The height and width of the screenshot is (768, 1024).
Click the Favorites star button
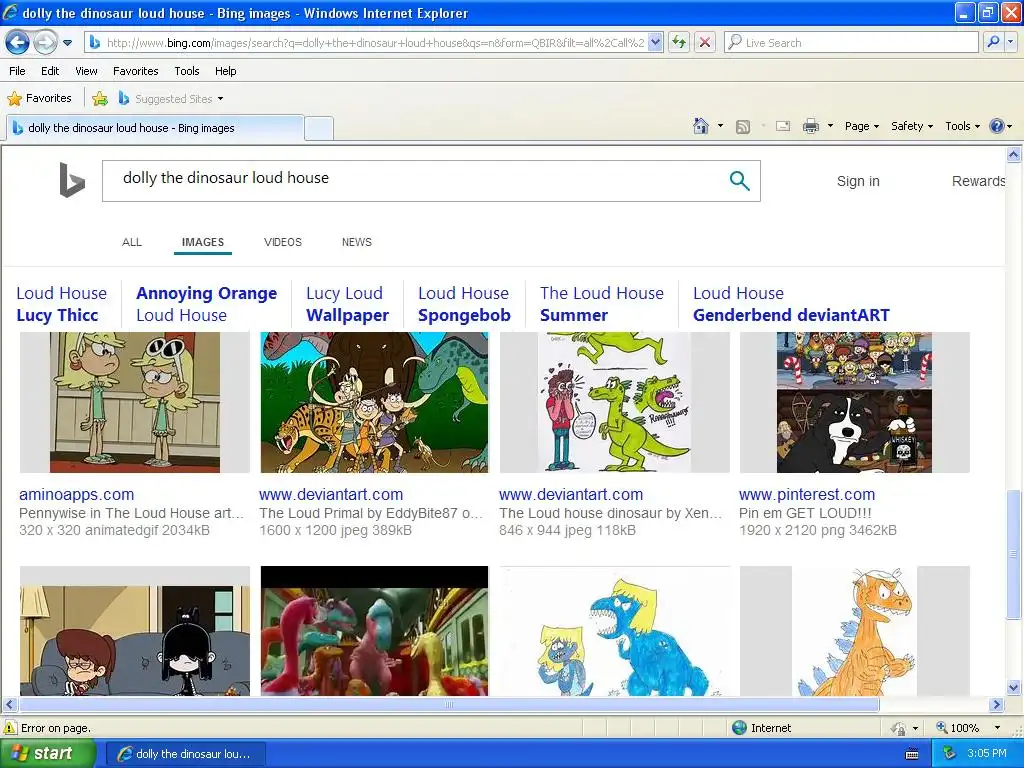pyautogui.click(x=40, y=99)
